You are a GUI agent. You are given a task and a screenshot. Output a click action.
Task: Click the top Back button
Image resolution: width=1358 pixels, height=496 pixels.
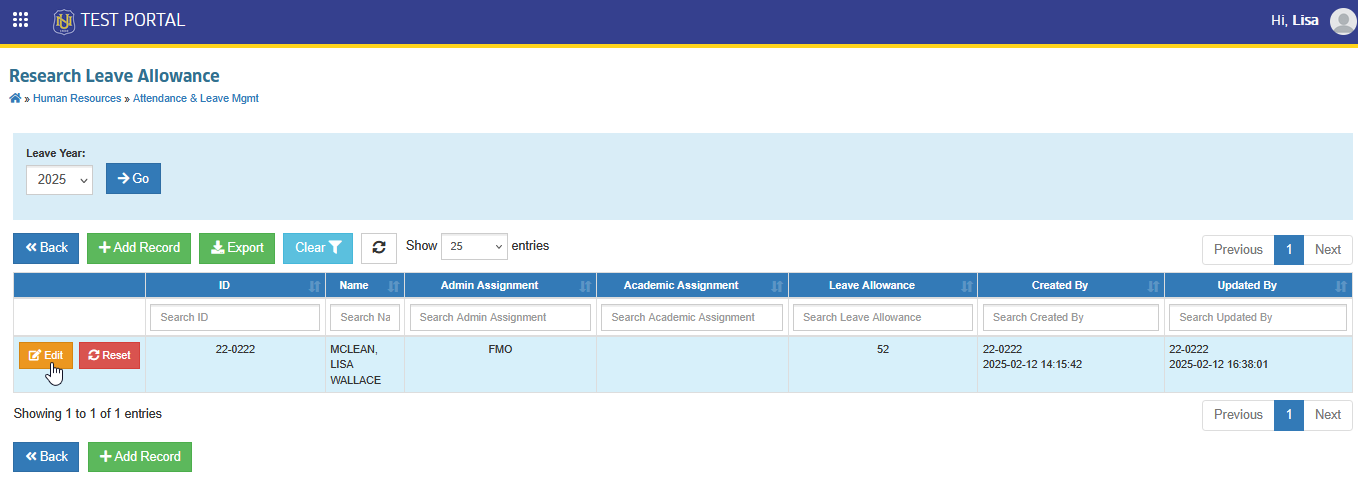click(x=46, y=248)
